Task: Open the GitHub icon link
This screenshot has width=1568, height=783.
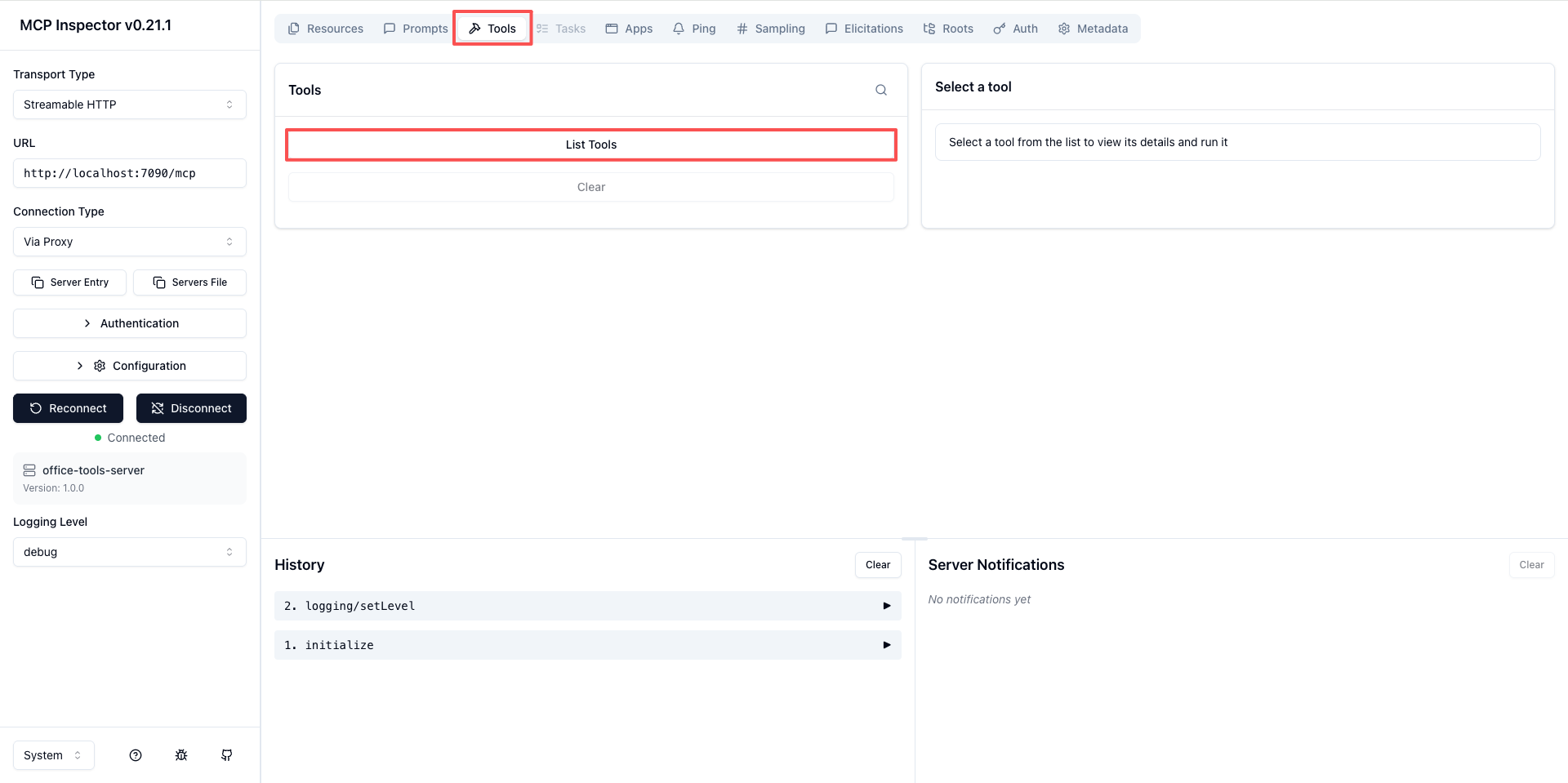Action: pos(227,755)
